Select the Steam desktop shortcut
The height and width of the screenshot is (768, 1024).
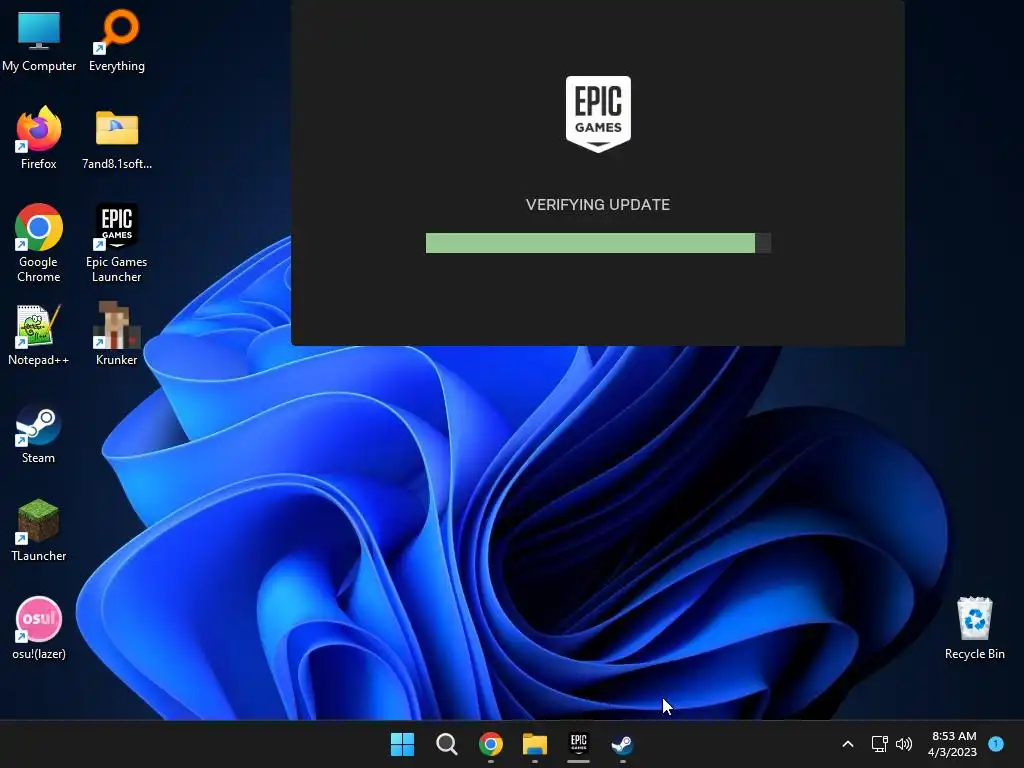coord(39,434)
